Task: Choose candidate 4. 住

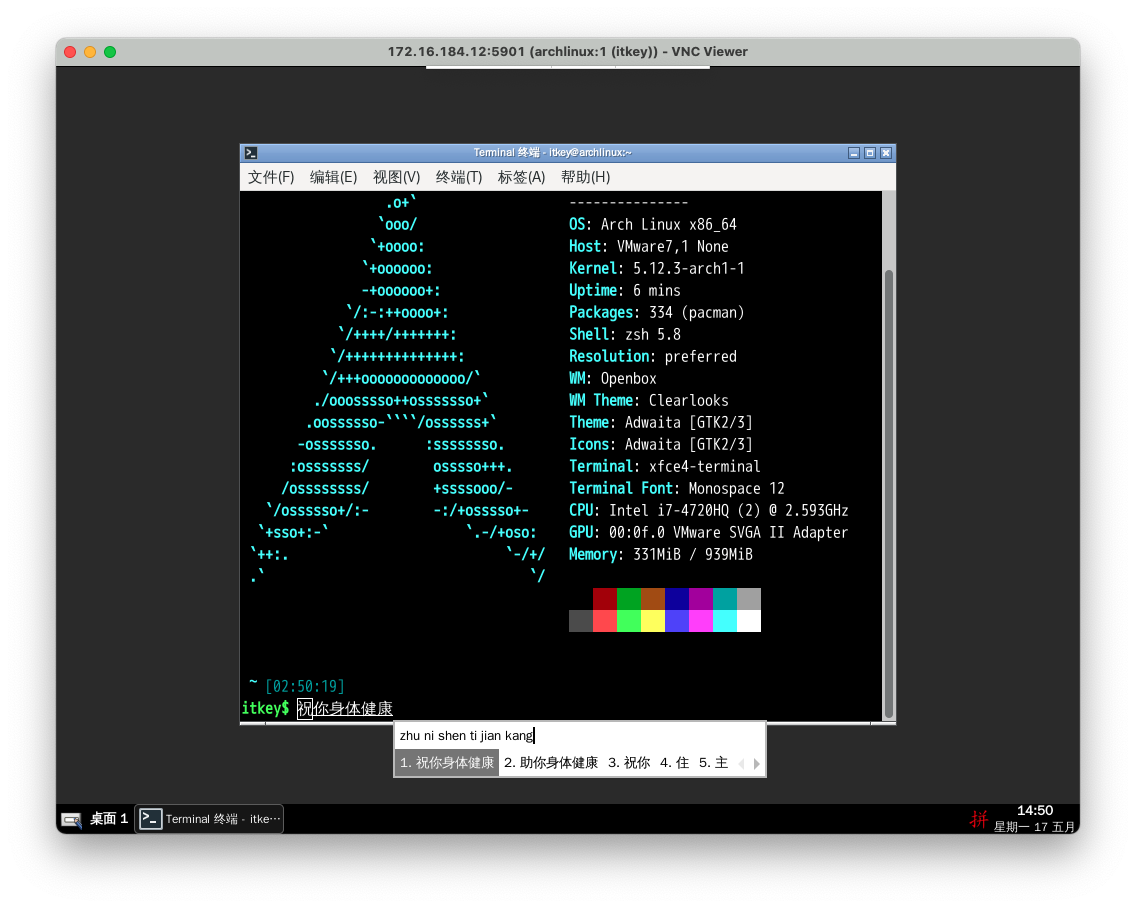Action: [x=674, y=763]
